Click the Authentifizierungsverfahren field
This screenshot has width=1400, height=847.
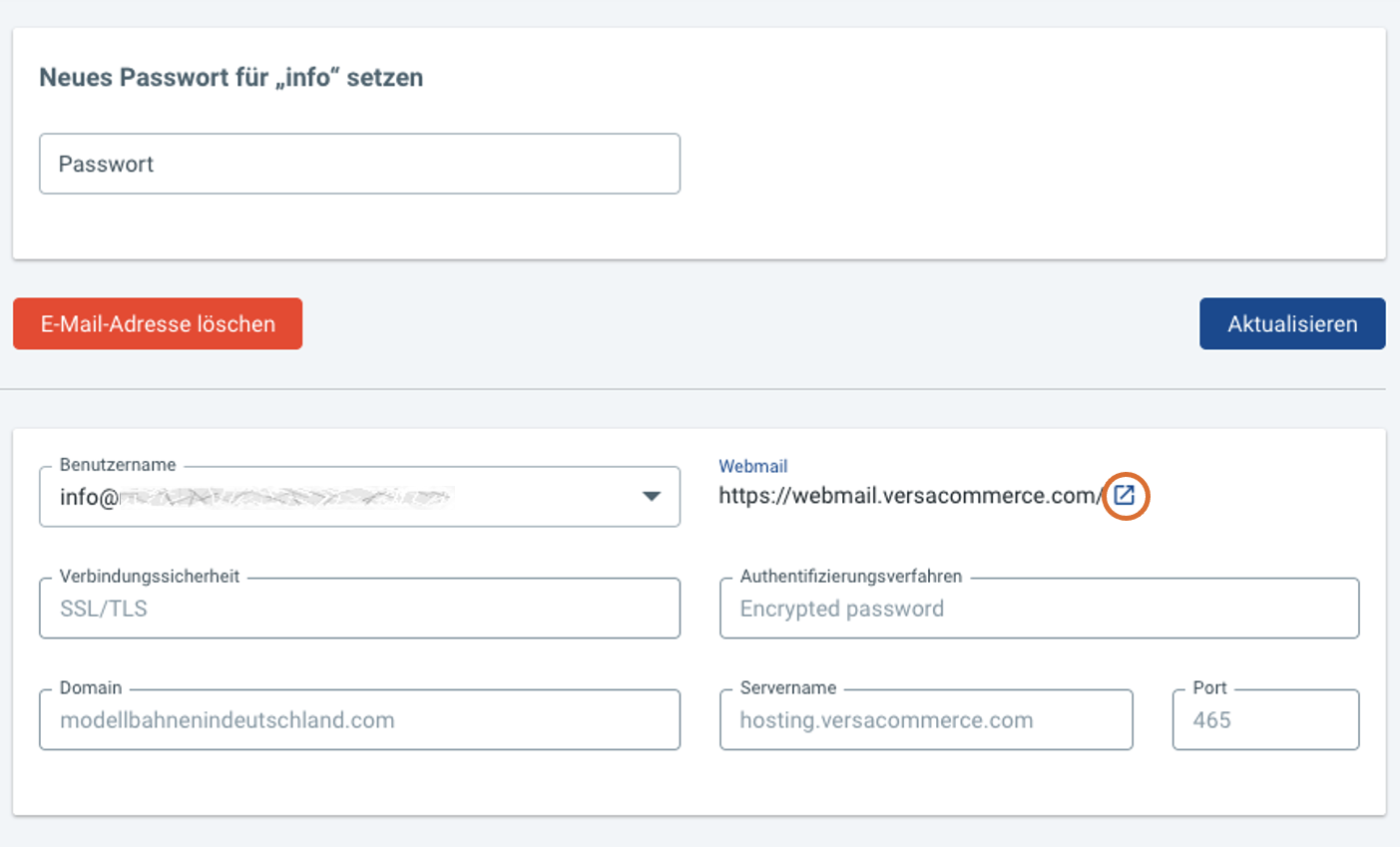(x=1039, y=608)
